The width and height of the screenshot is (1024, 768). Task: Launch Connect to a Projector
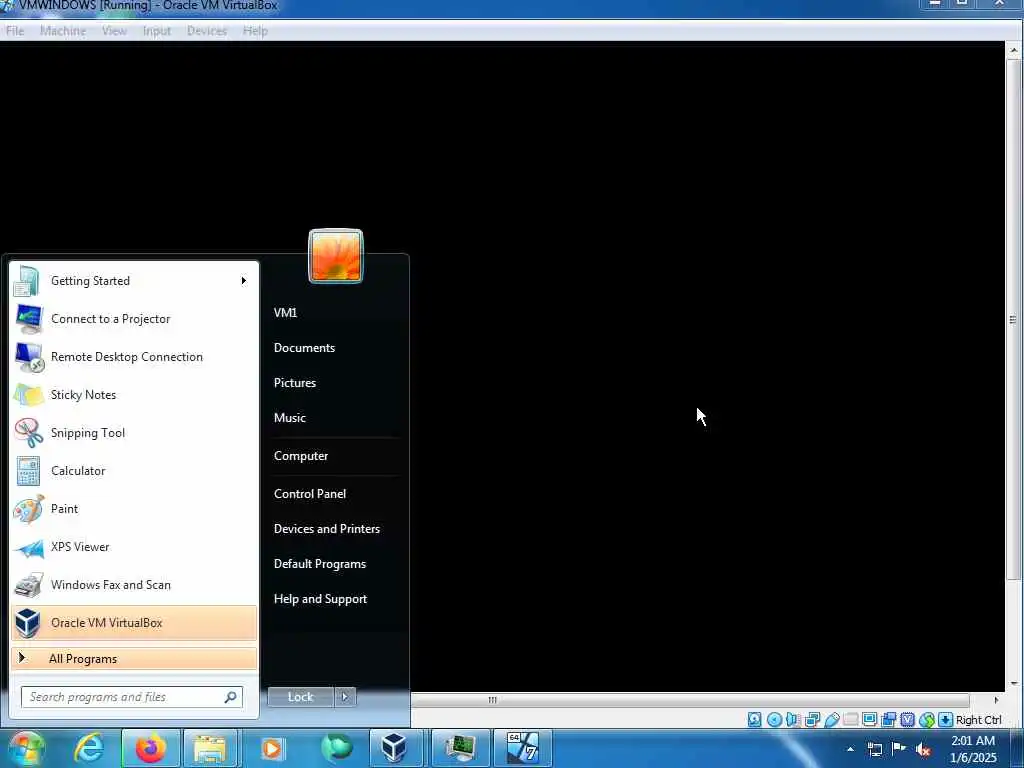coord(134,319)
